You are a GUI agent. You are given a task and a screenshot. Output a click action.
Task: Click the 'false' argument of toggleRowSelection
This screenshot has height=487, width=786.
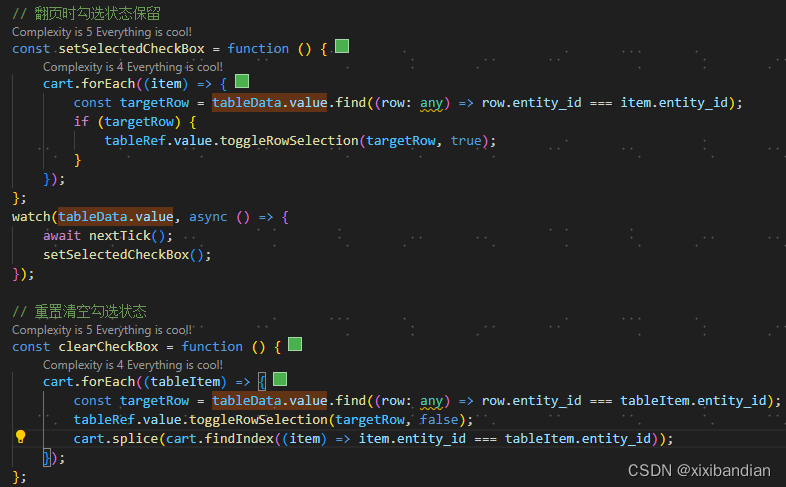[x=439, y=419]
